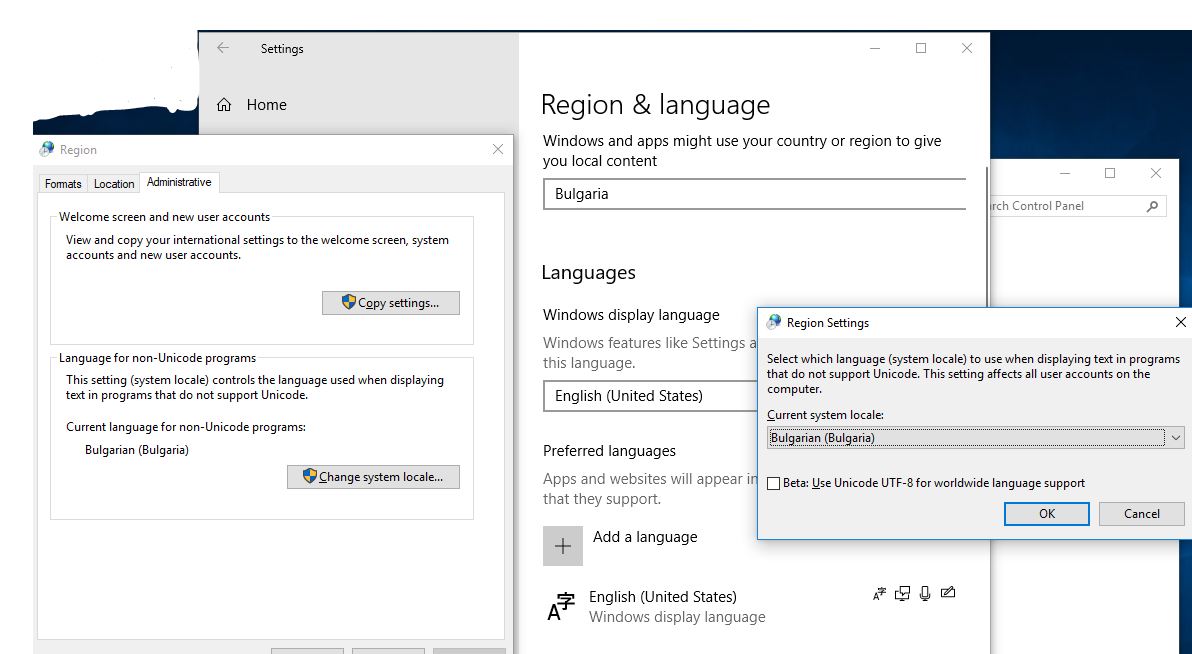Viewport: 1192px width, 654px height.
Task: Confirm Region Settings with OK
Action: click(x=1046, y=514)
